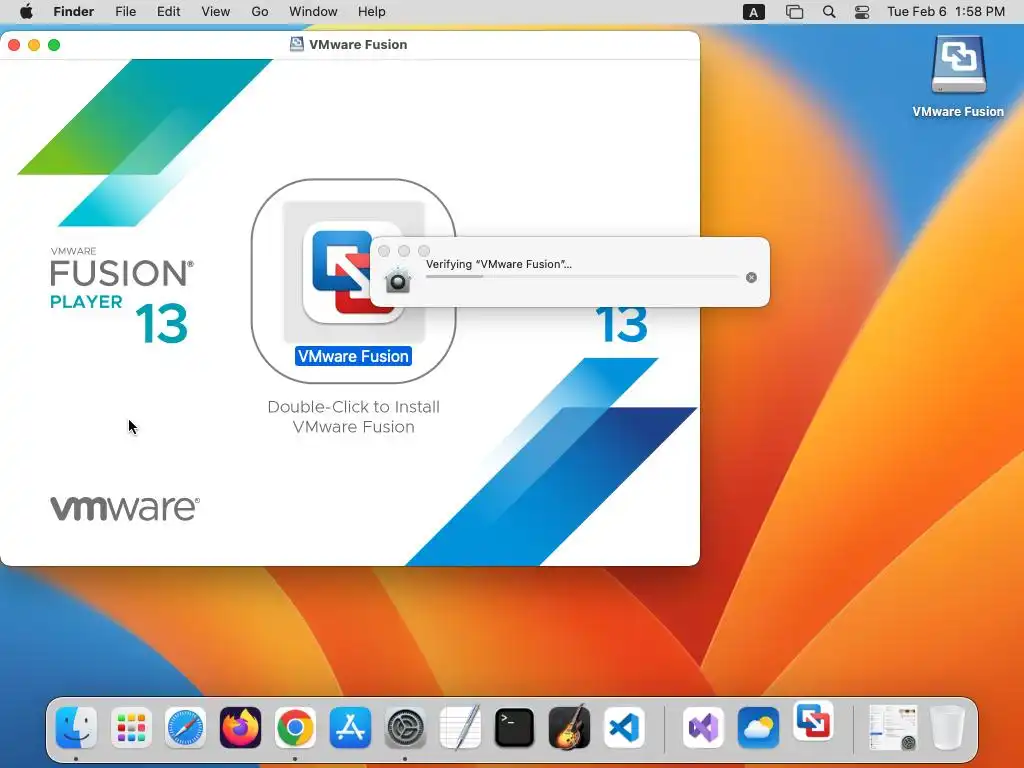
Task: Launch Visual Studio Code from Dock
Action: 624,728
